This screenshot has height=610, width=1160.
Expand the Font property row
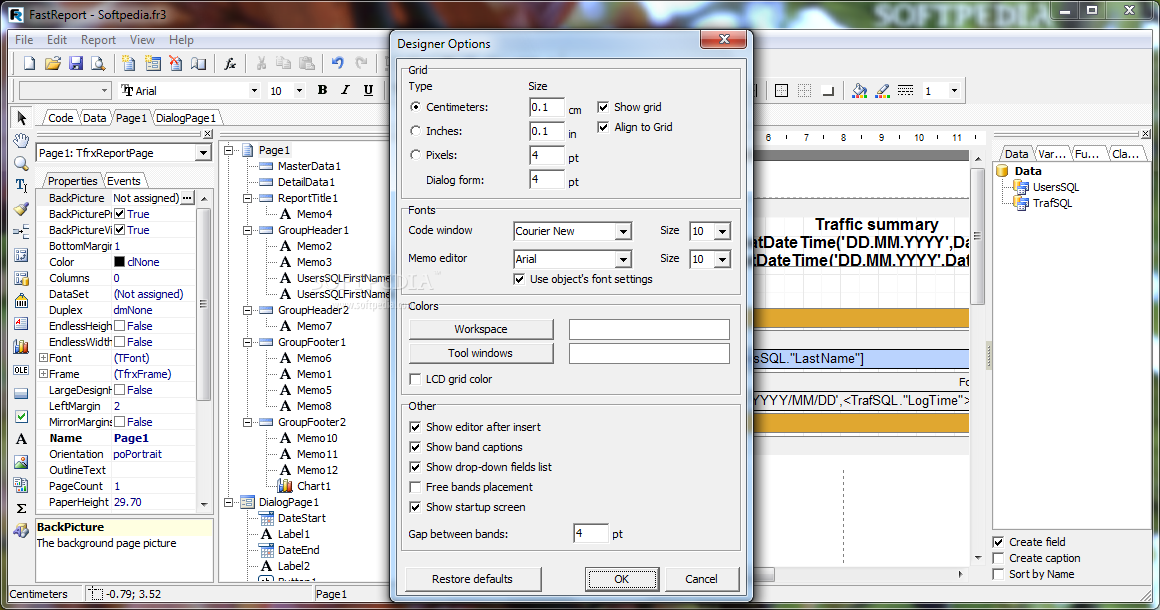coord(43,358)
